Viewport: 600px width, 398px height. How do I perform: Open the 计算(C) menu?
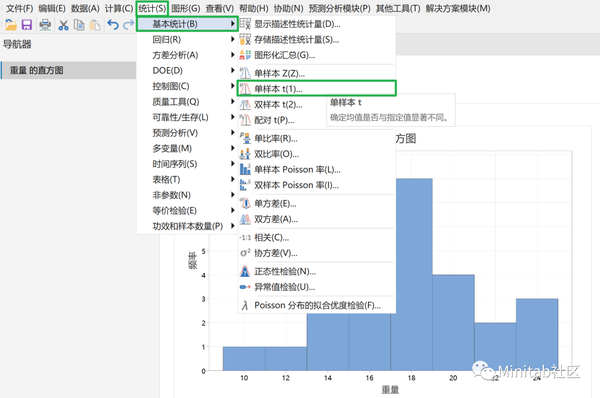(119, 8)
